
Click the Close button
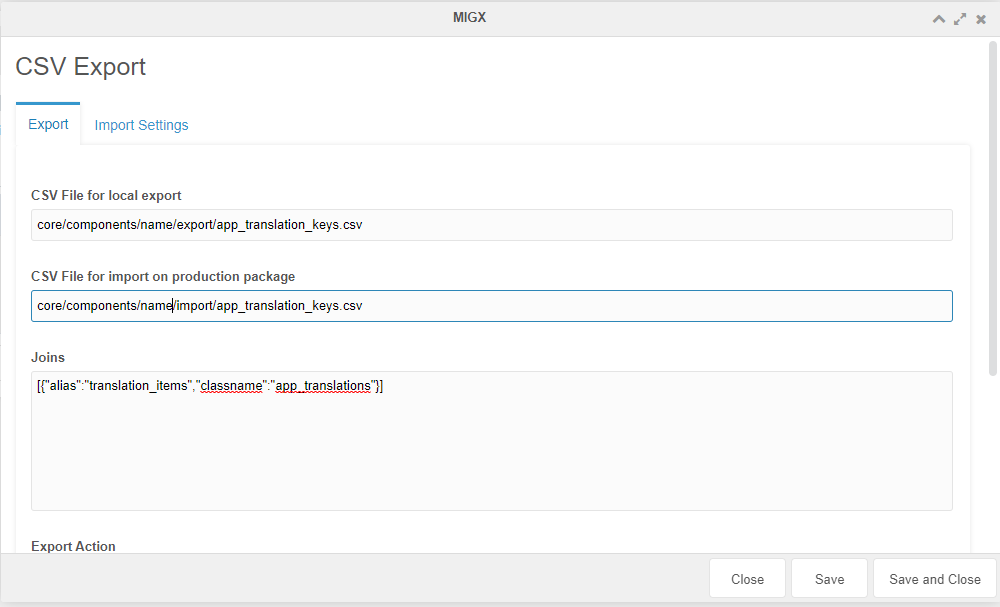click(747, 579)
